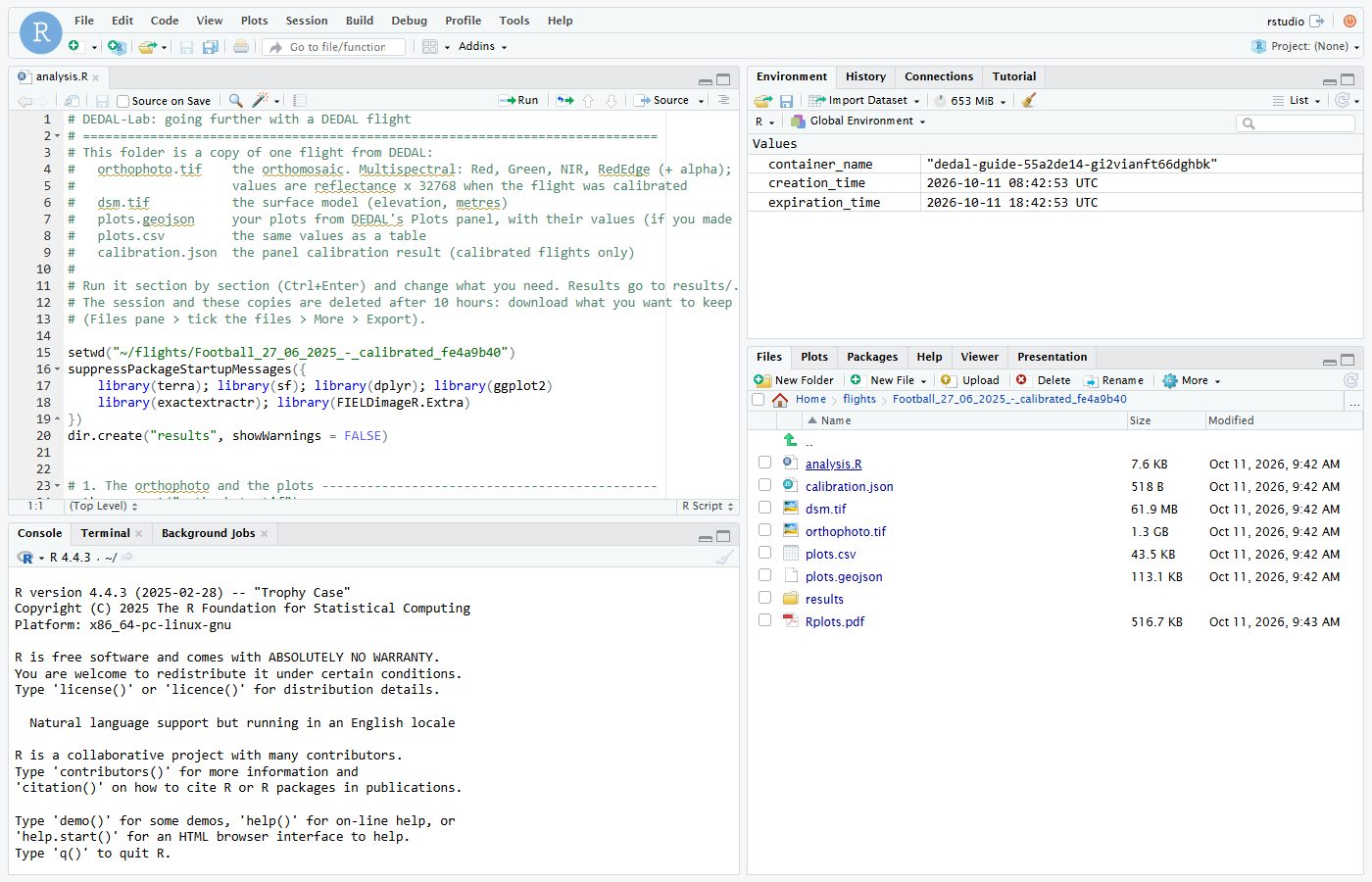Viewport: 1372px width, 882px height.
Task: Check the box next to the results folder
Action: 764,598
